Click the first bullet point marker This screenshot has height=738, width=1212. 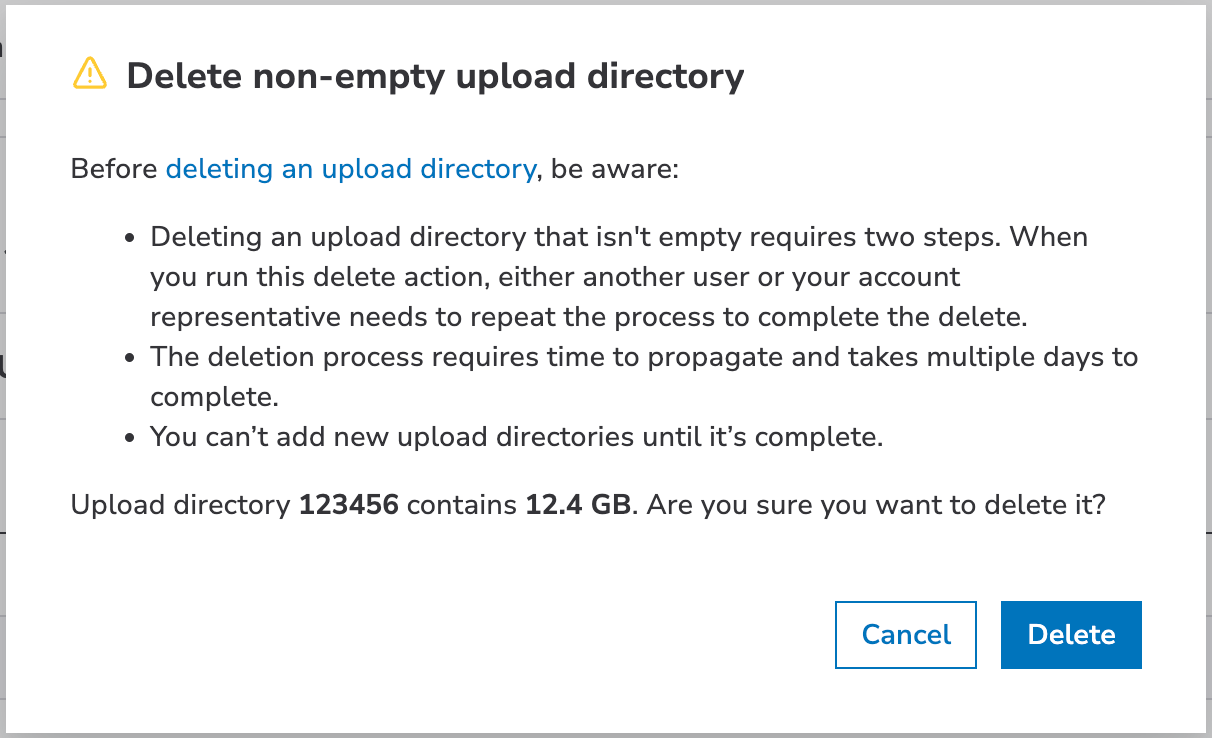pyautogui.click(x=130, y=239)
